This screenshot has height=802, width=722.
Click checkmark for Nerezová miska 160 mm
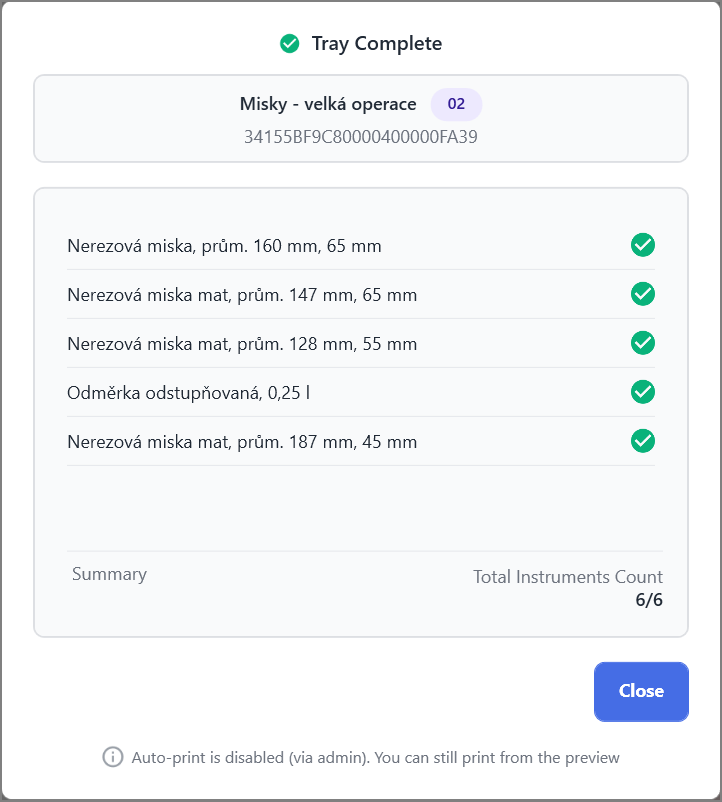click(x=643, y=245)
